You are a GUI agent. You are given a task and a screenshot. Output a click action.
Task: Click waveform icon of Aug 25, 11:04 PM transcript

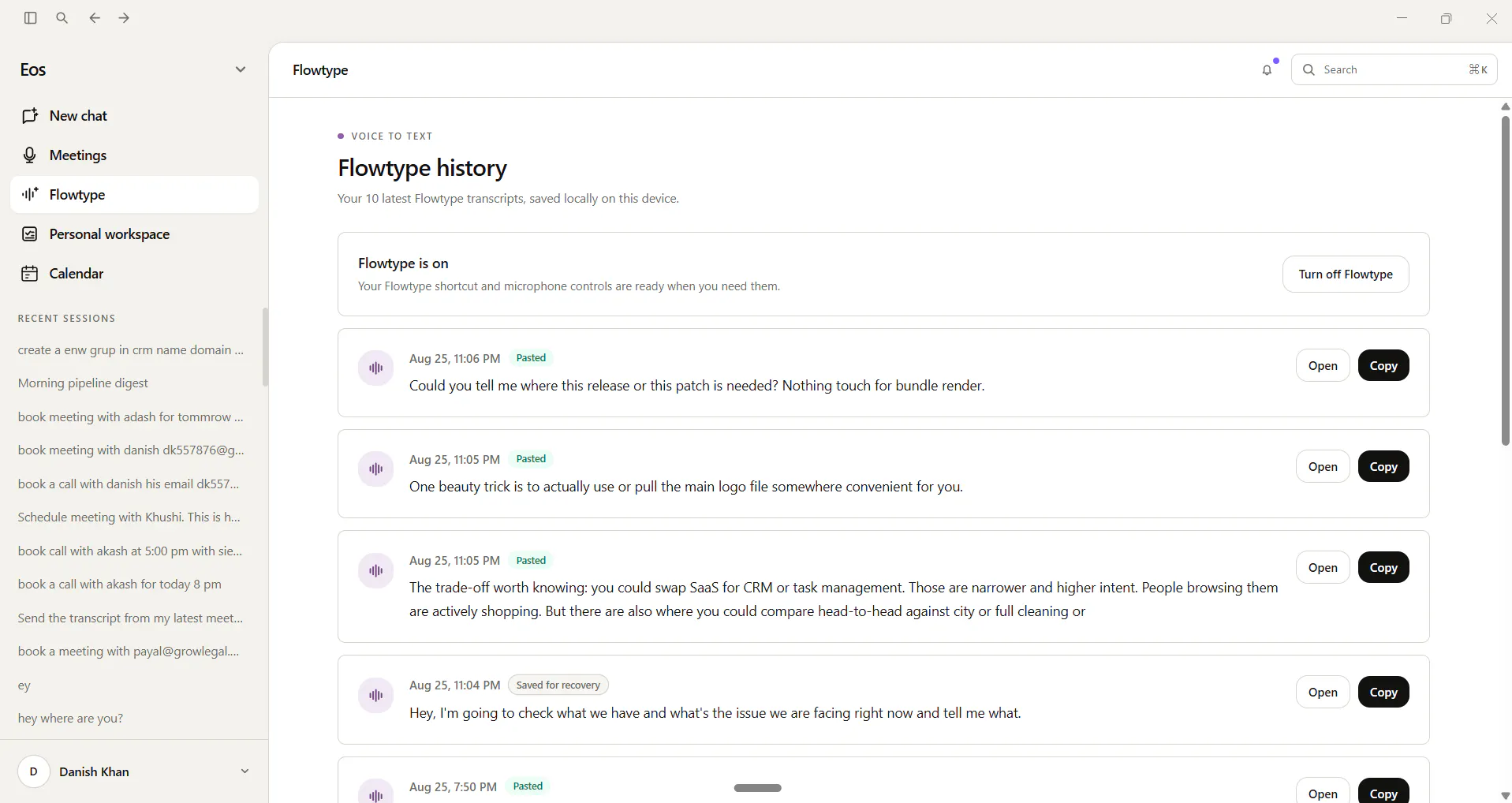376,695
